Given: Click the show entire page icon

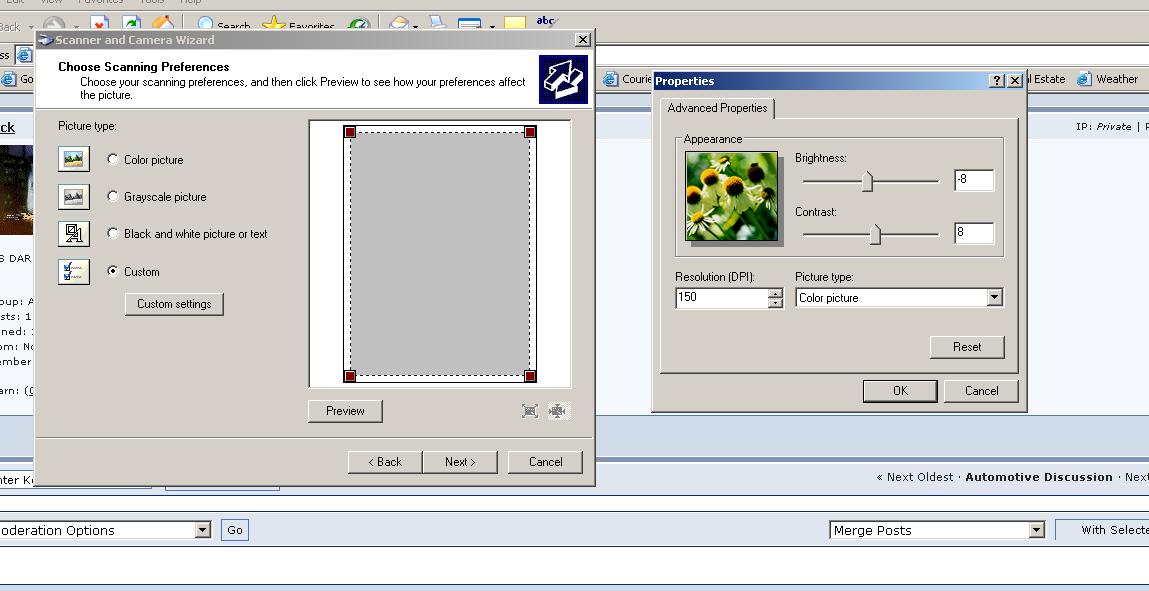Looking at the screenshot, I should pyautogui.click(x=557, y=411).
